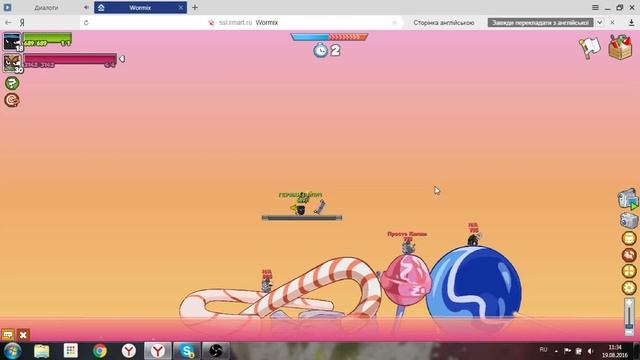The image size is (640, 360).
Task: Open the volume control in the tray
Action: 590,351
